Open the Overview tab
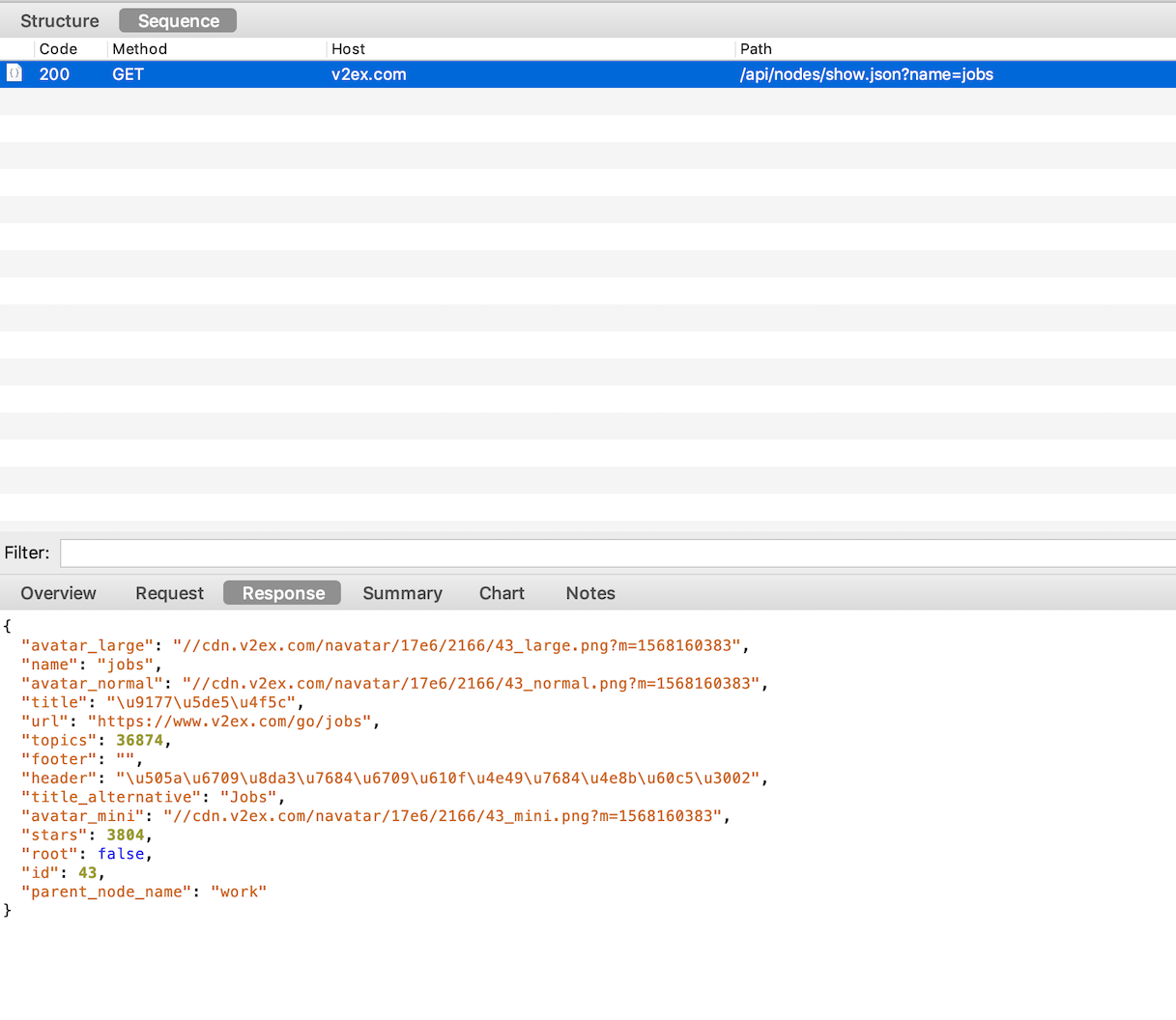The width and height of the screenshot is (1176, 1020). coord(59,593)
